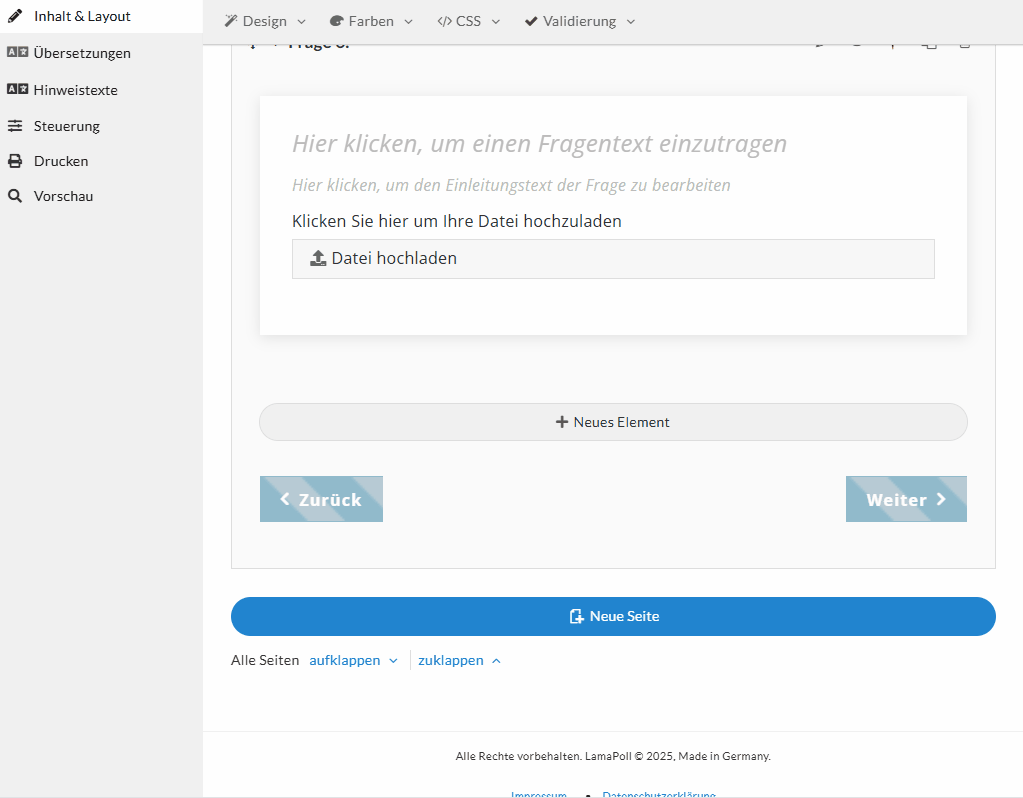Open the Farben dropdown menu

point(371,21)
